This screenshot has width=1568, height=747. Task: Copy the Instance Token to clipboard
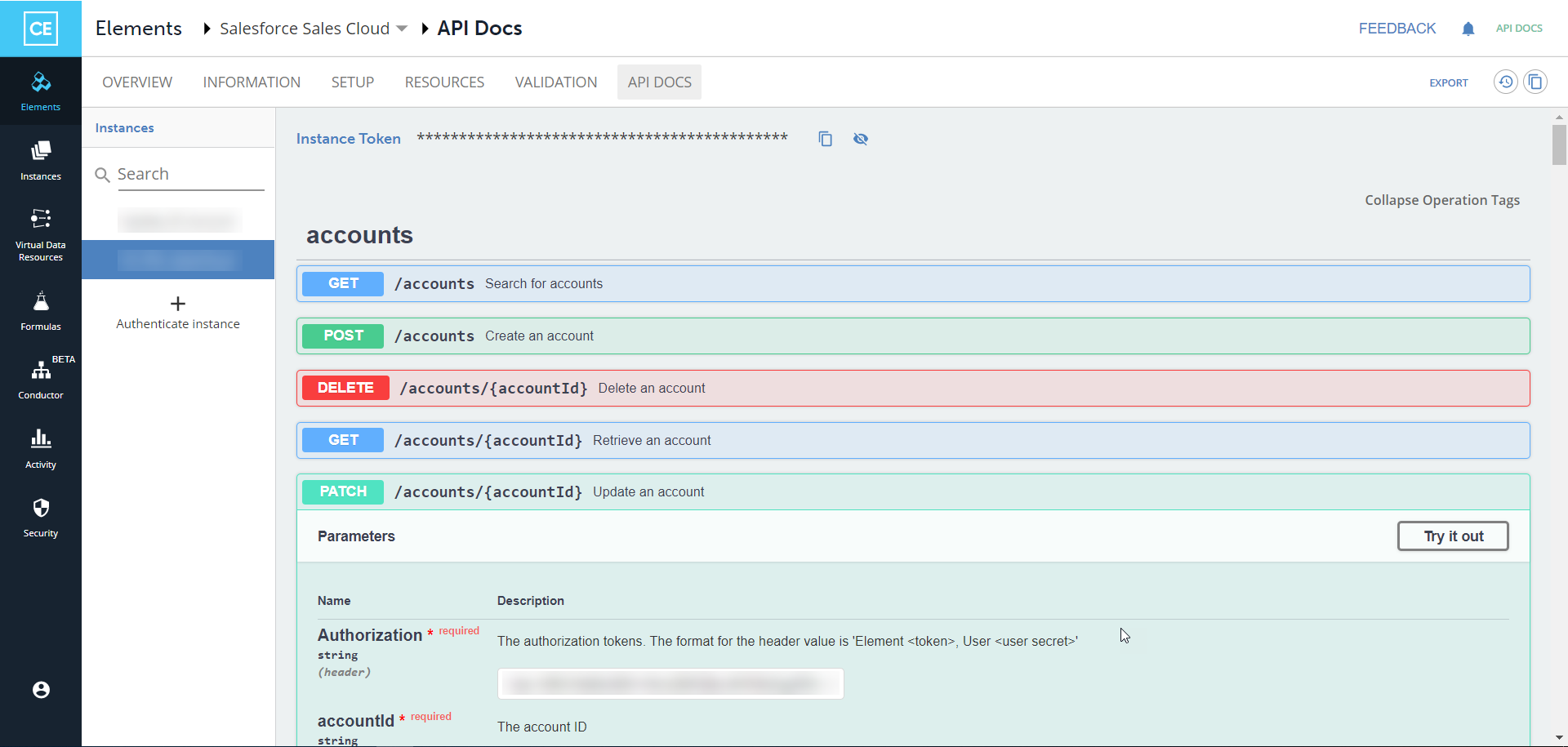coord(825,139)
